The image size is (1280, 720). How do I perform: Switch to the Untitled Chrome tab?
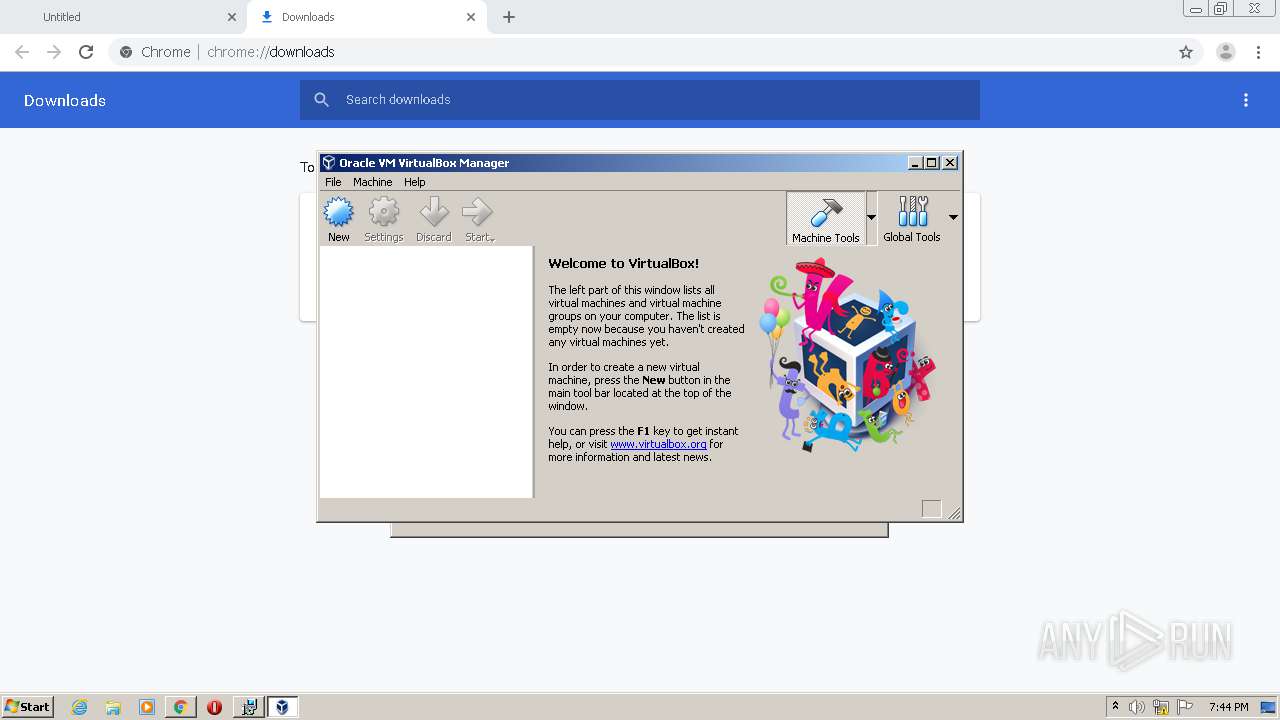pyautogui.click(x=124, y=17)
